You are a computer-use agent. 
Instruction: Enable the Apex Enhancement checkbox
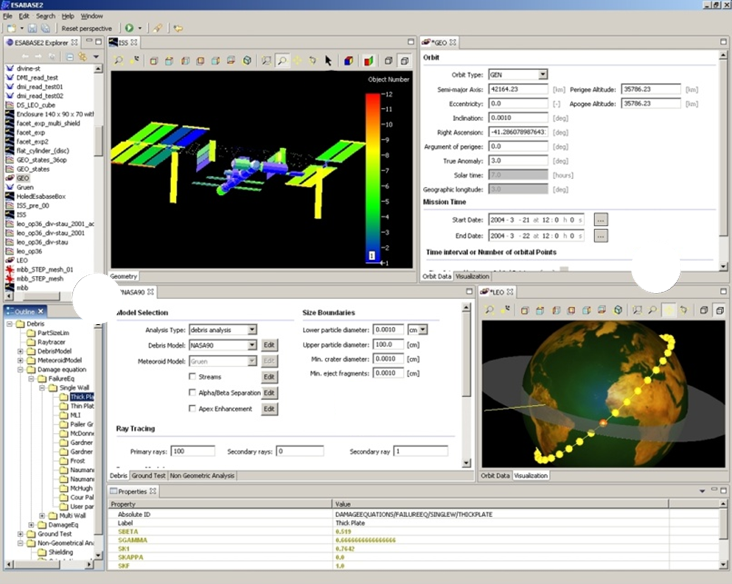[x=192, y=408]
